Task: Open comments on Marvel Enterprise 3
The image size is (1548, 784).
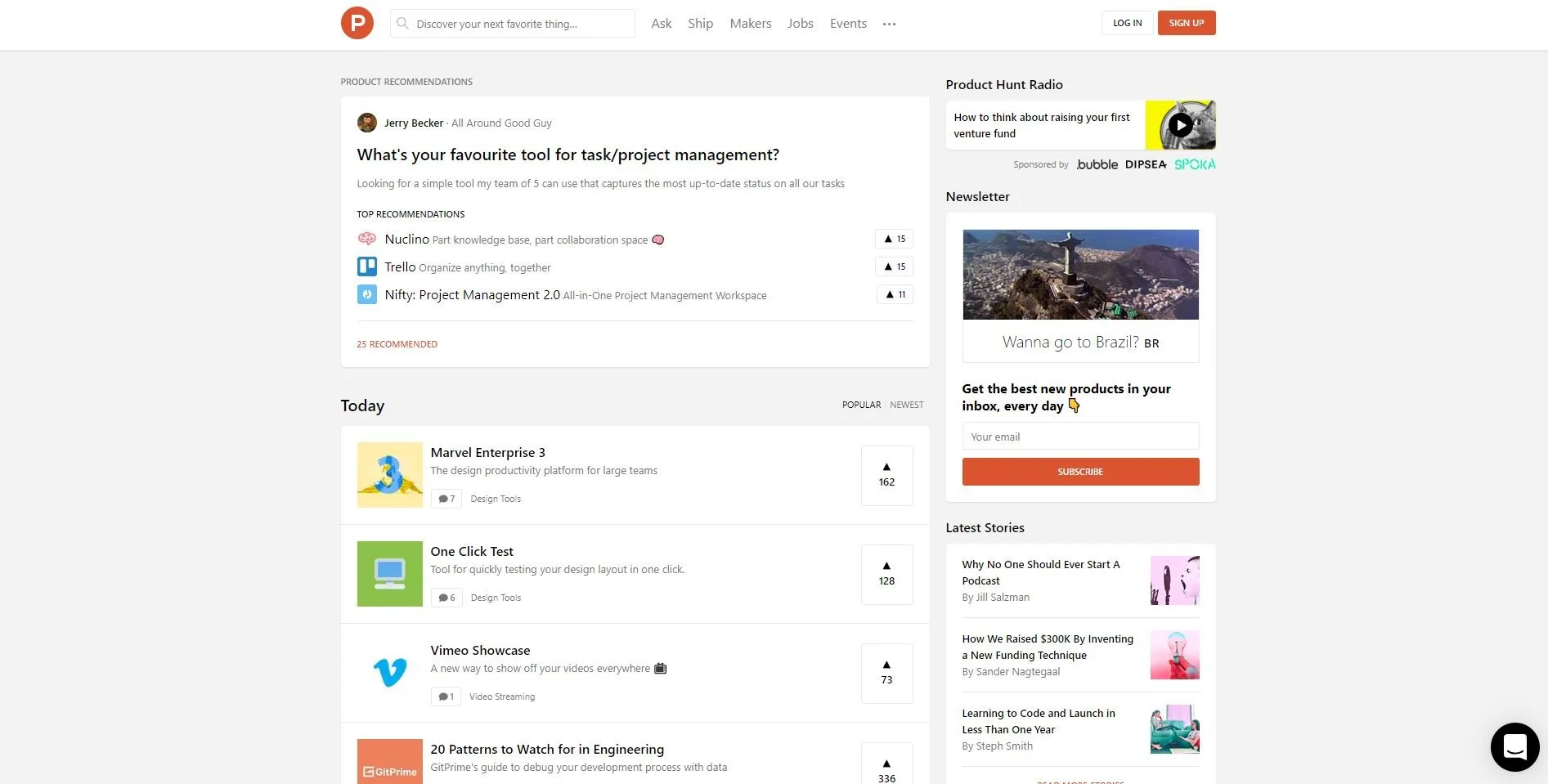Action: (x=446, y=499)
